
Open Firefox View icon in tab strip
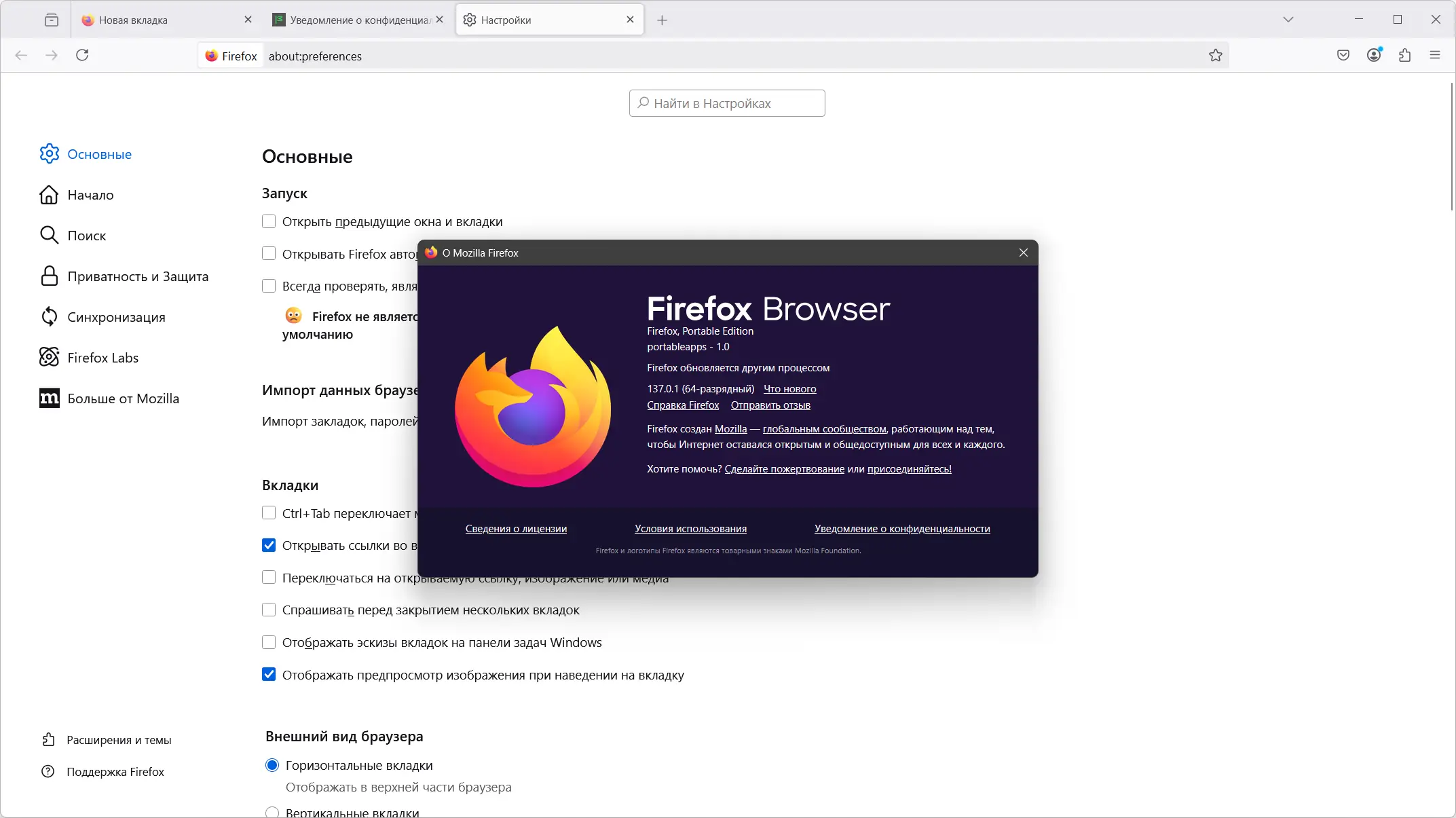pyautogui.click(x=52, y=20)
